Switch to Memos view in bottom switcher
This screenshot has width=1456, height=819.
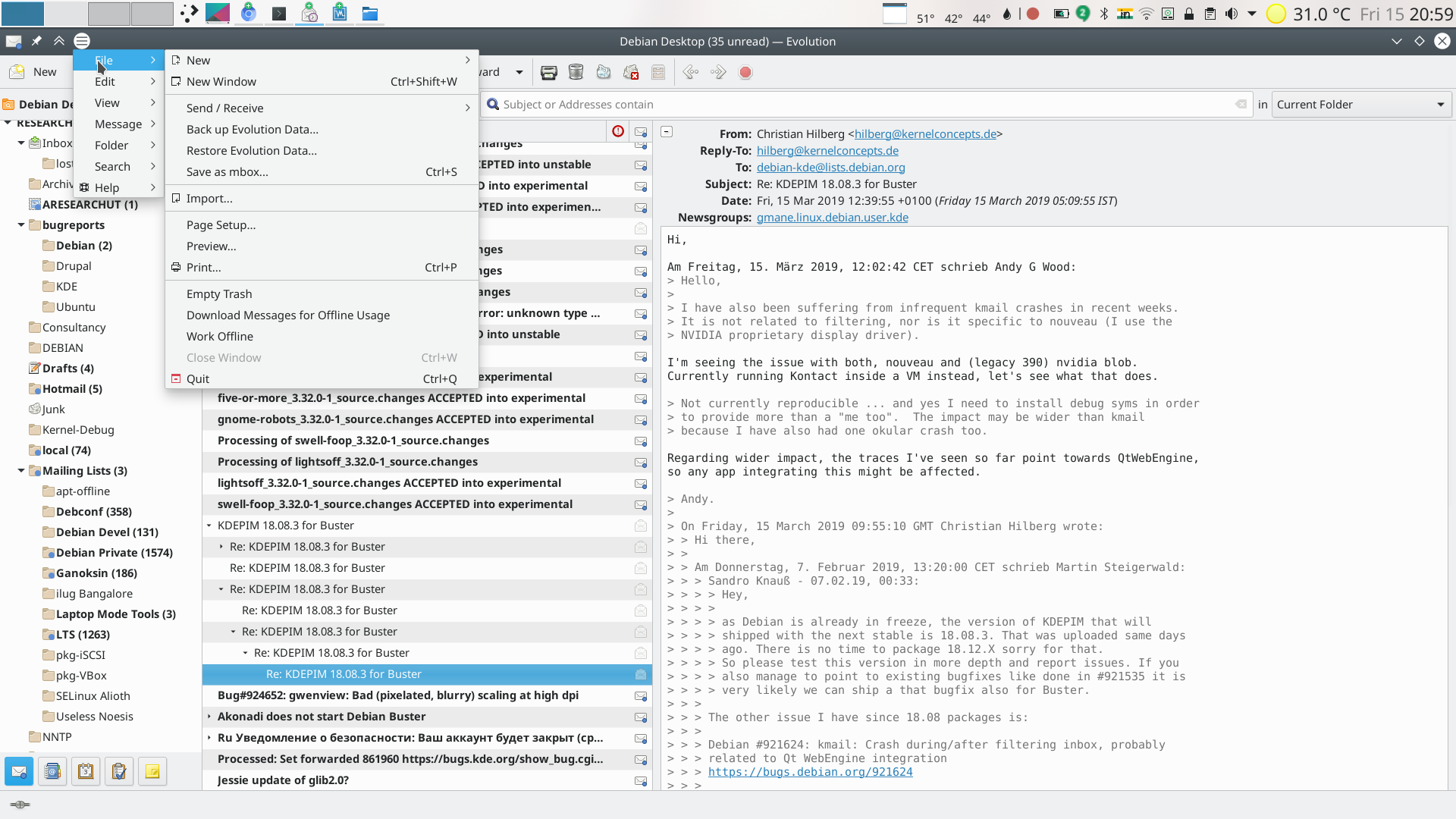tap(152, 772)
